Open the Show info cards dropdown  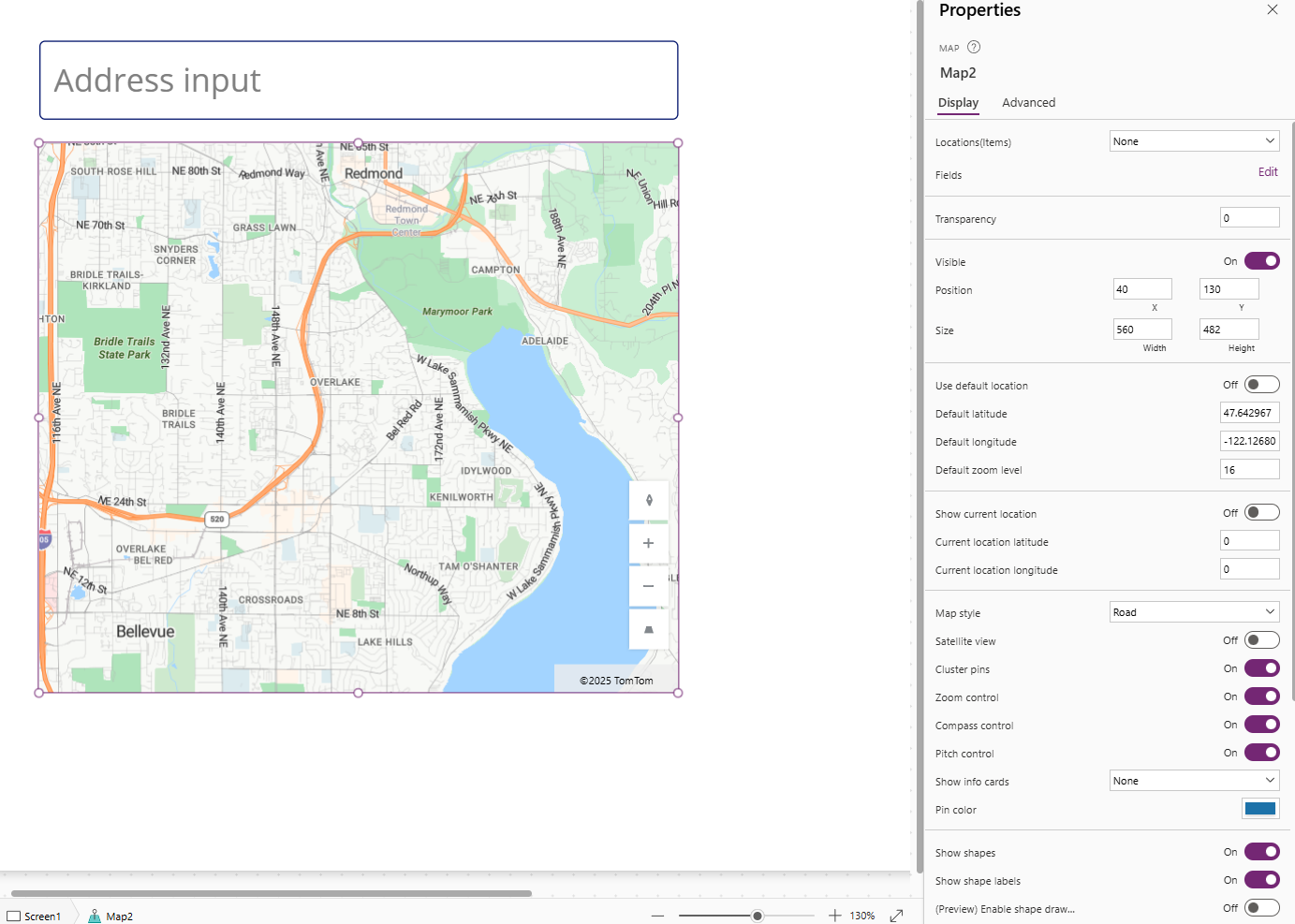[x=1194, y=781]
